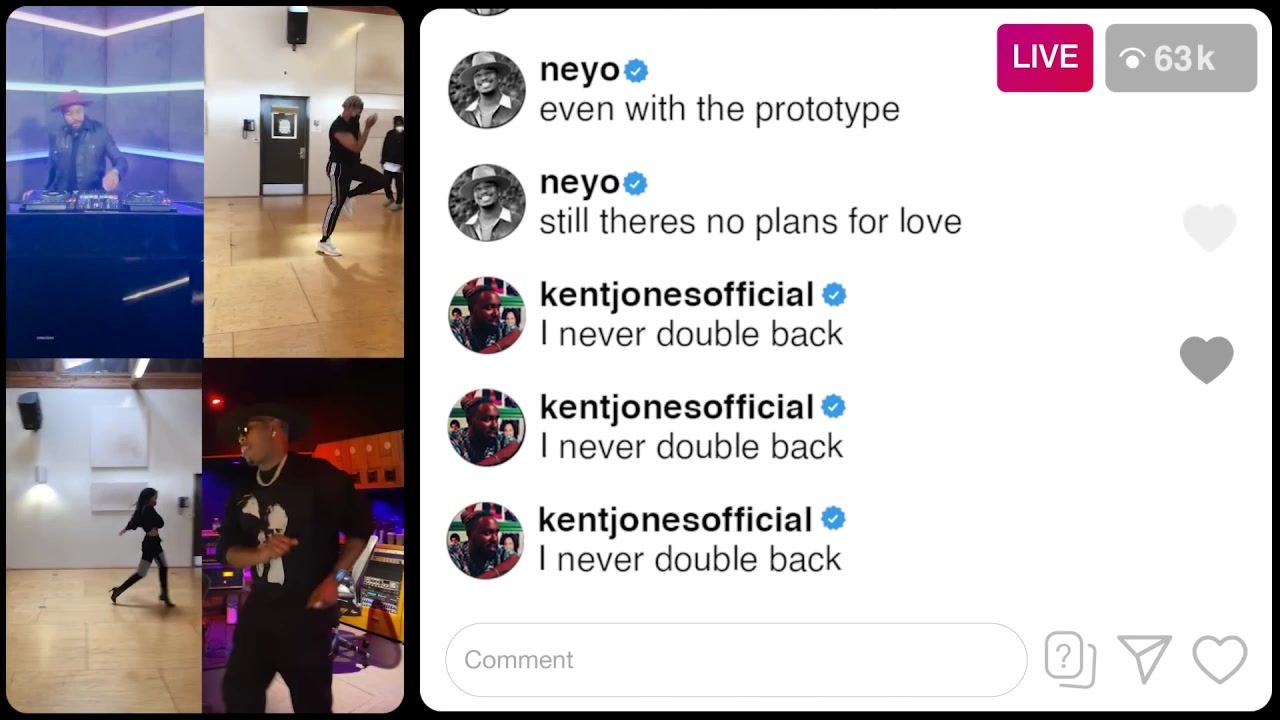Image resolution: width=1280 pixels, height=720 pixels.
Task: Tap the heart like icon by comment box
Action: tap(1219, 660)
